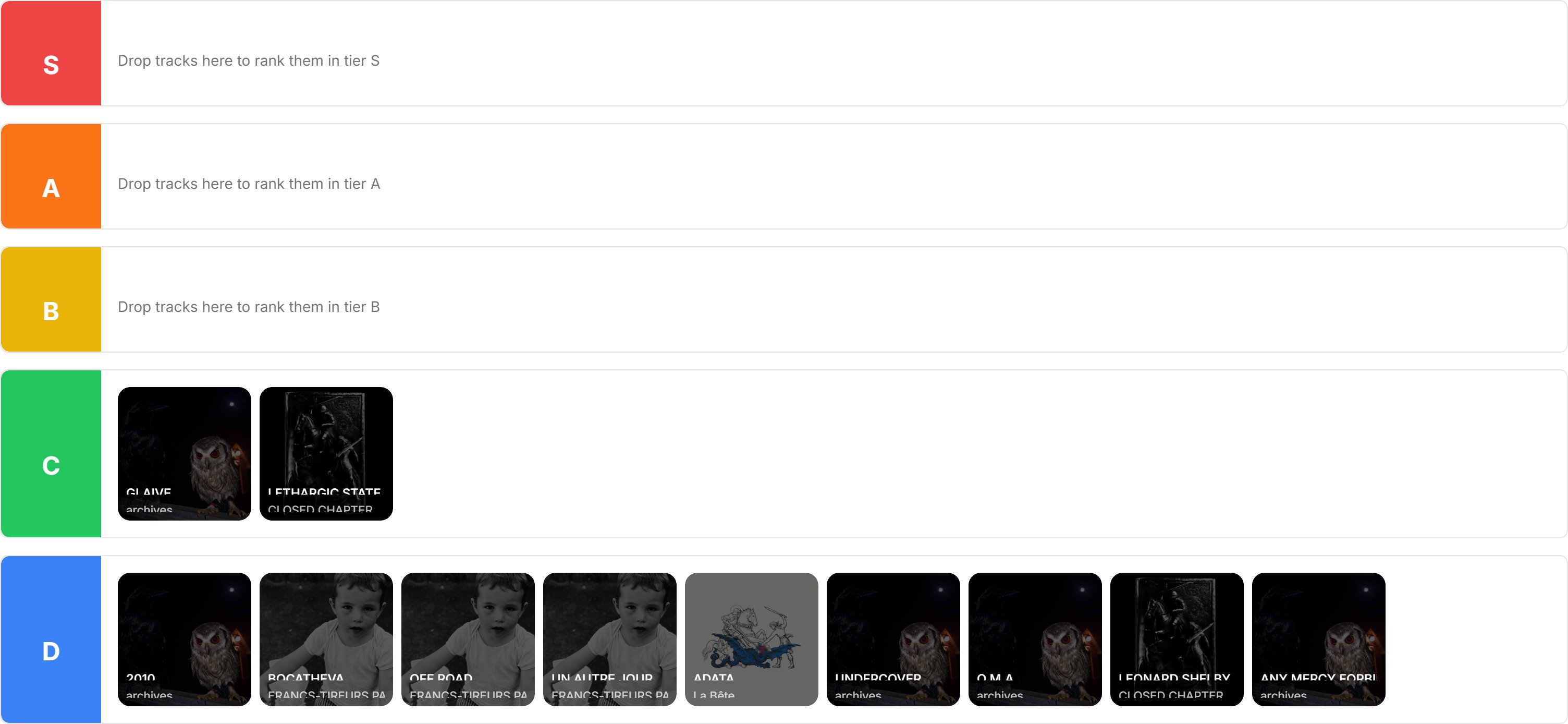Select the ADATA La Bête track card
The height and width of the screenshot is (724, 1568).
pyautogui.click(x=752, y=639)
